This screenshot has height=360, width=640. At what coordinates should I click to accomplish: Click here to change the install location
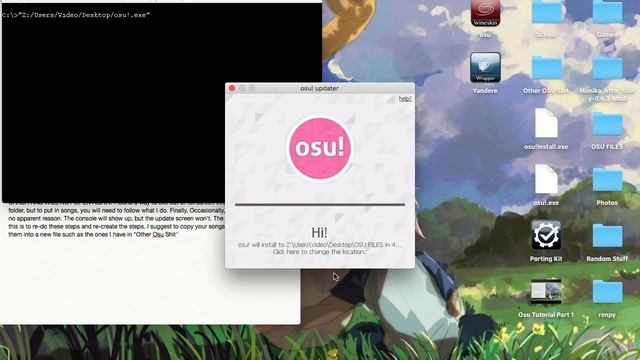(x=319, y=252)
